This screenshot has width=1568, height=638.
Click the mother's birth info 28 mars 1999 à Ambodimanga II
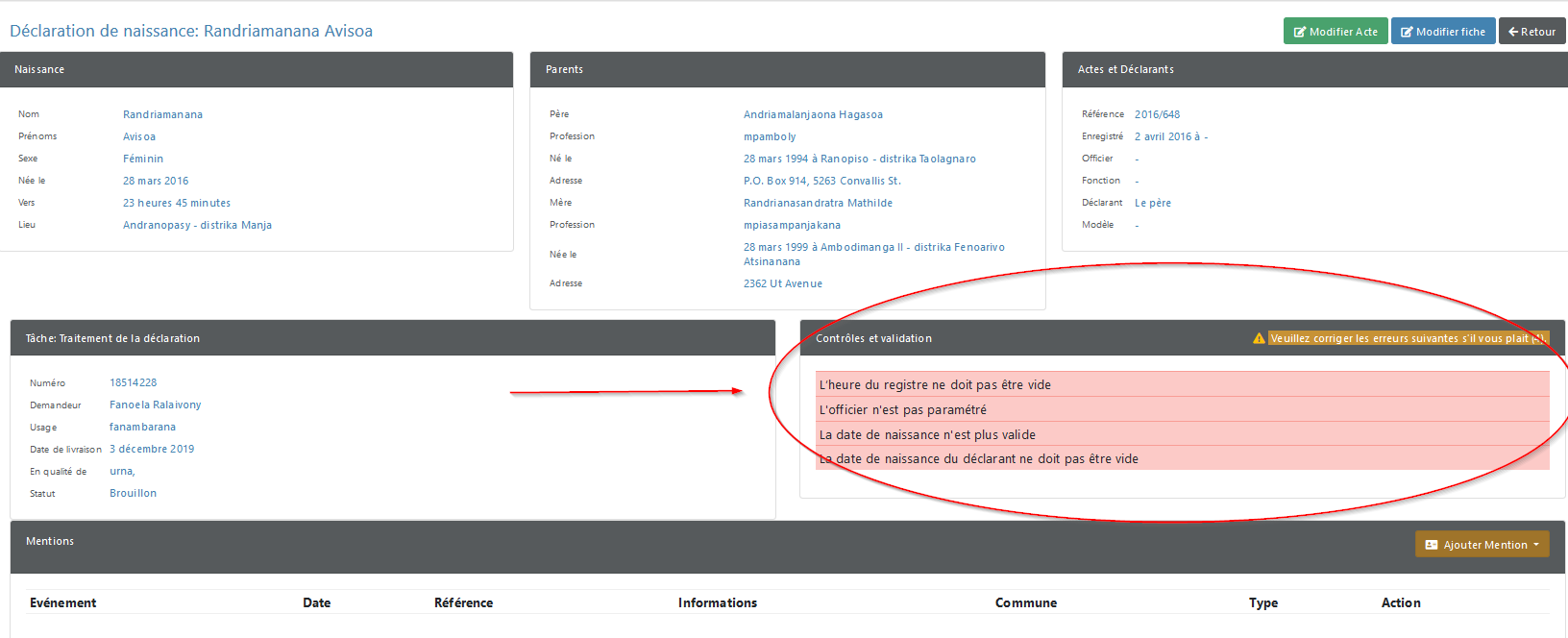coord(874,254)
